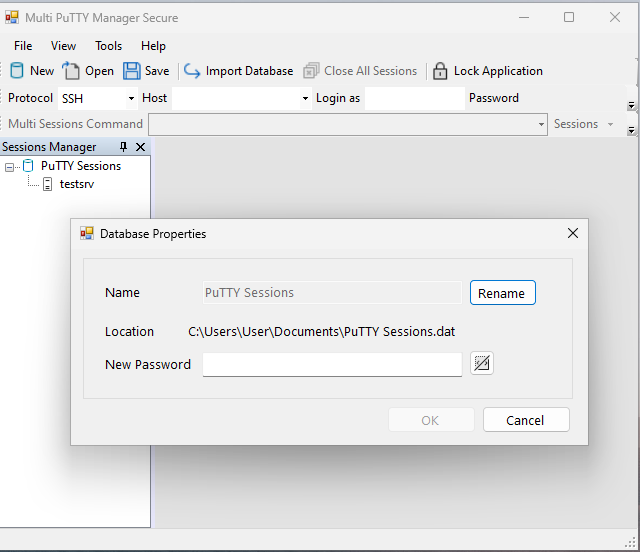Select the testsrv session icon

tap(47, 184)
